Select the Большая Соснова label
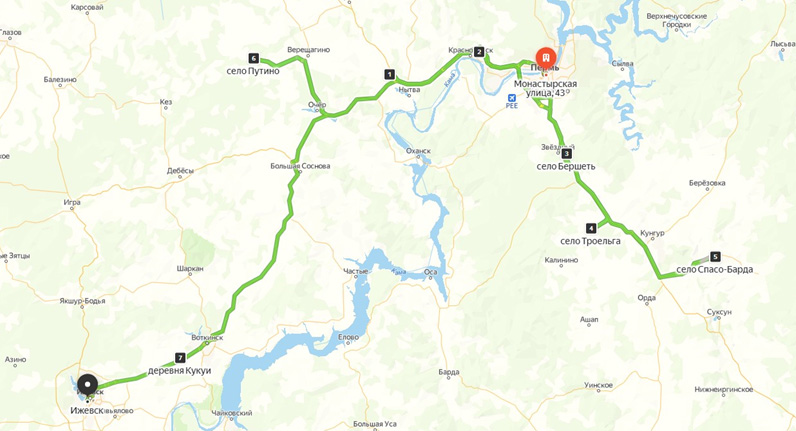The height and width of the screenshot is (431, 796). 300,166
